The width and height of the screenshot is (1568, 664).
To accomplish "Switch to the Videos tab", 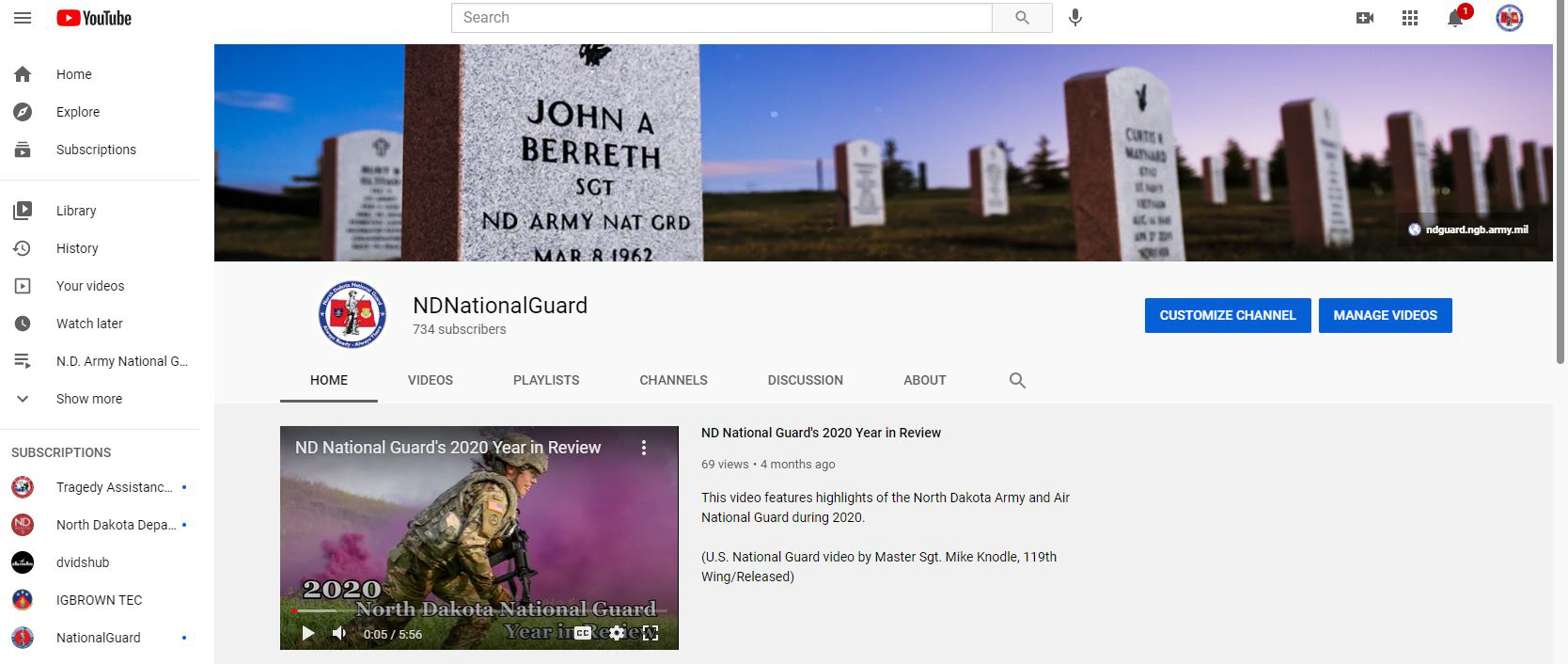I will [x=430, y=380].
